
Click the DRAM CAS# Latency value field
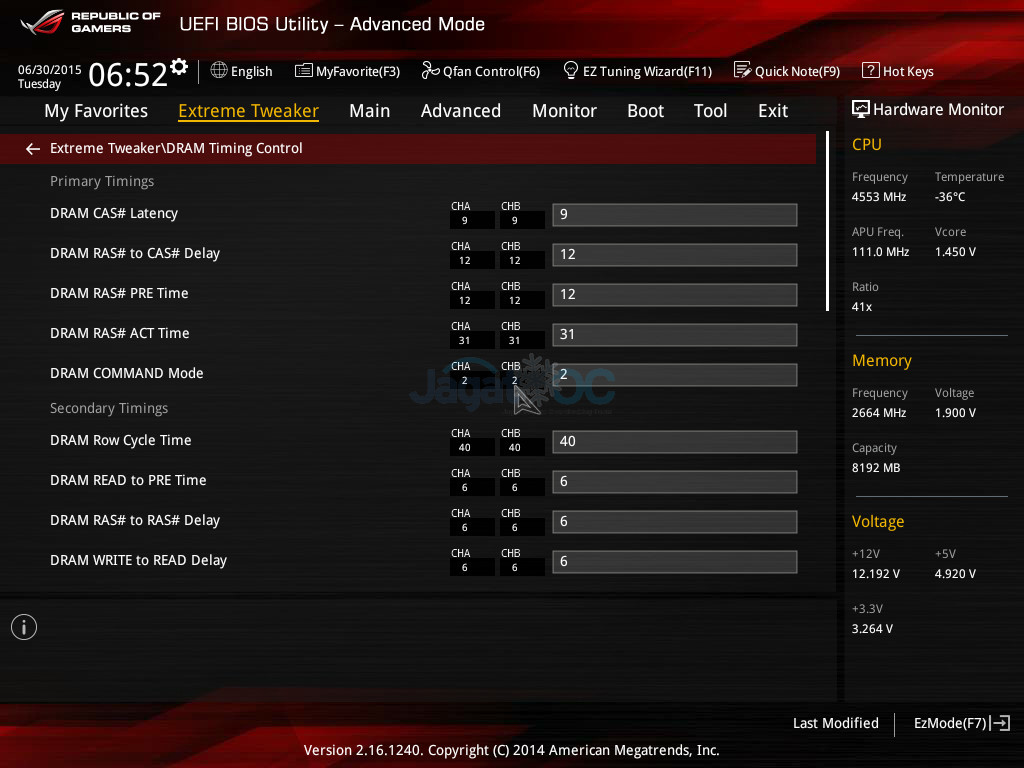tap(674, 215)
